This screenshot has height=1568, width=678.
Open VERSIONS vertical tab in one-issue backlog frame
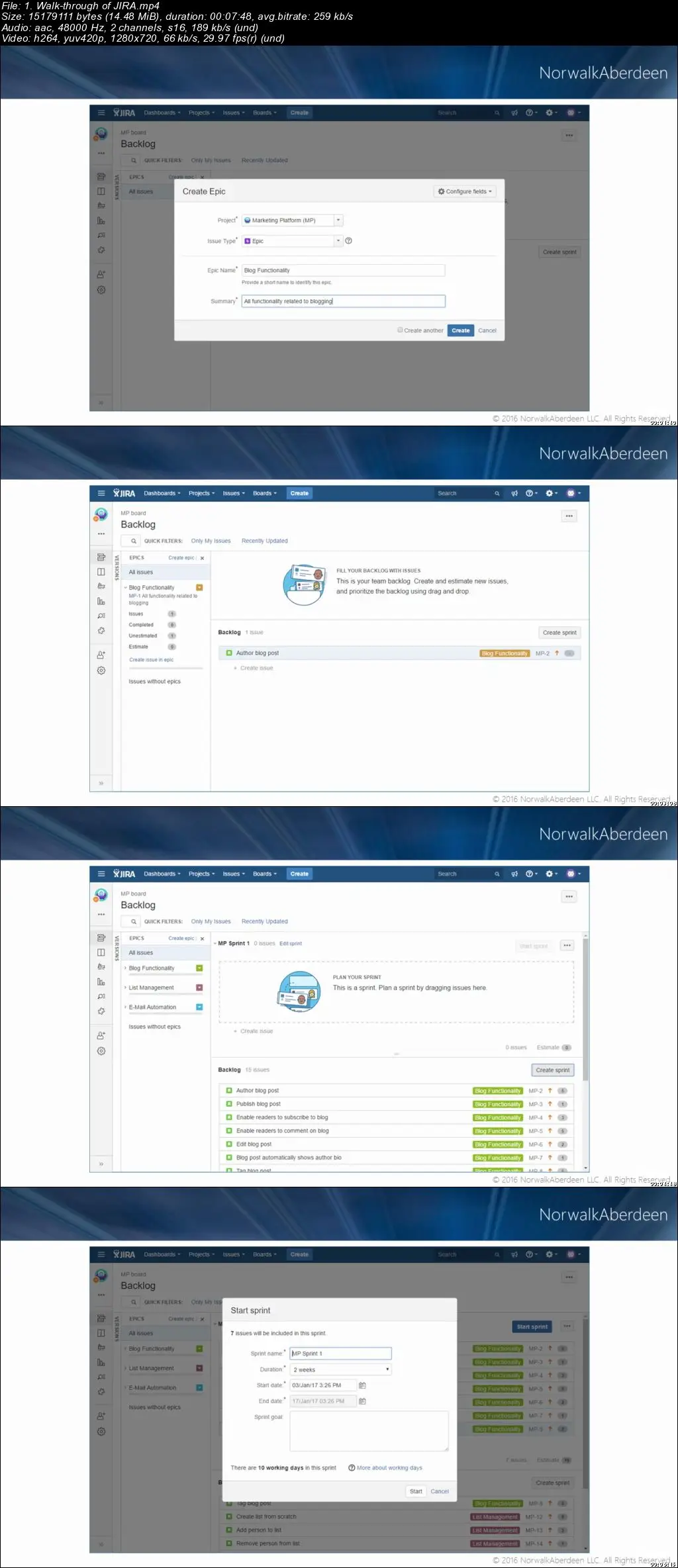coord(117,569)
